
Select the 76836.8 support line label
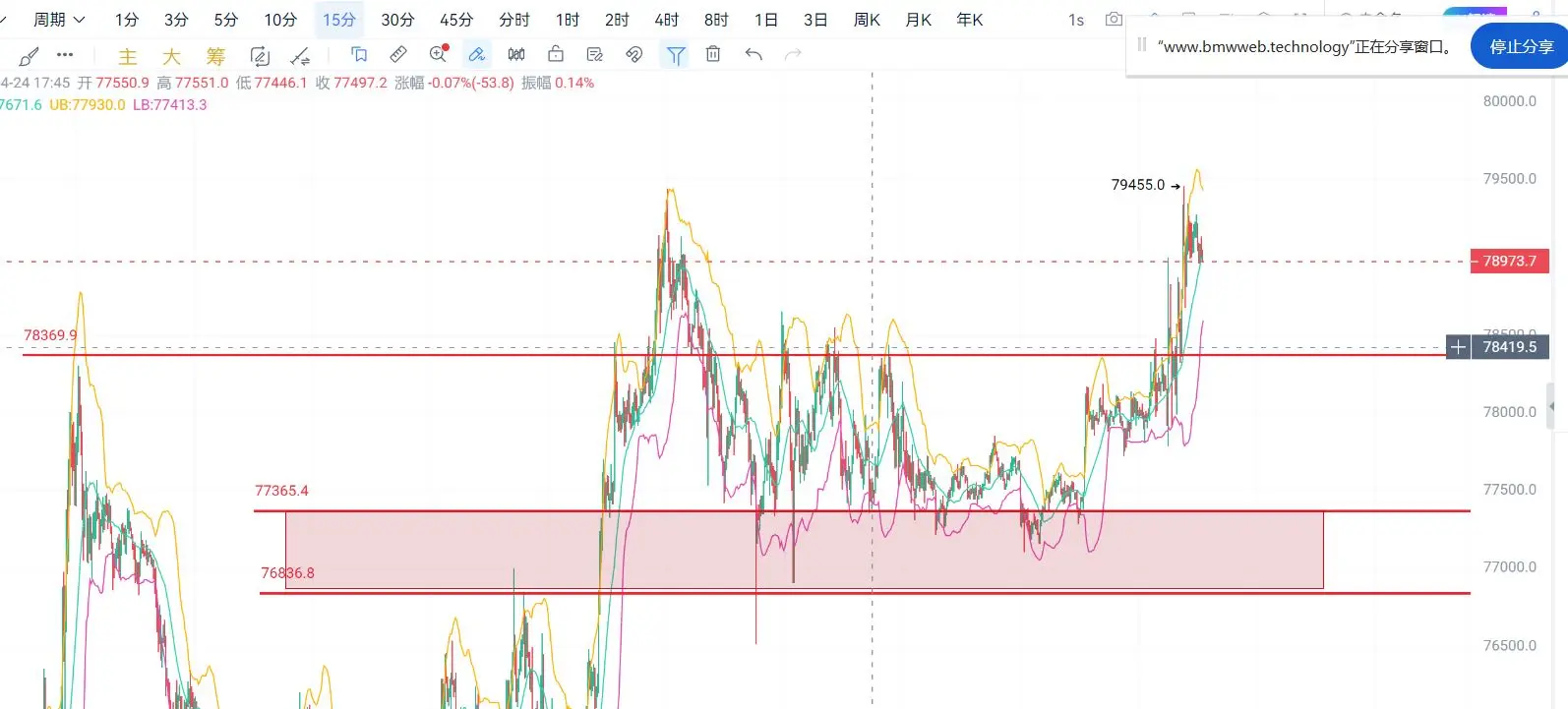tap(287, 573)
